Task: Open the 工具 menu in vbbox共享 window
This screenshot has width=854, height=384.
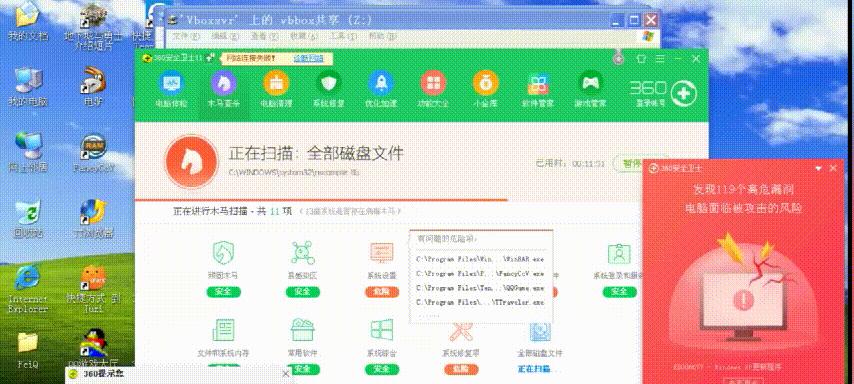Action: tap(343, 36)
